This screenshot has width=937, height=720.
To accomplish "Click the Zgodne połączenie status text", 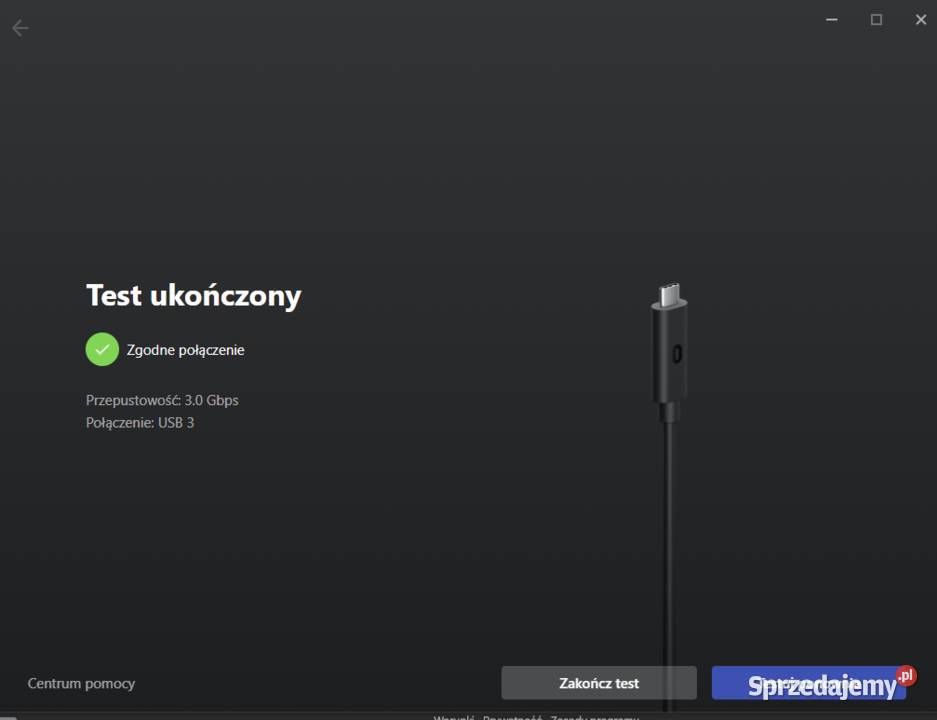I will pyautogui.click(x=185, y=350).
